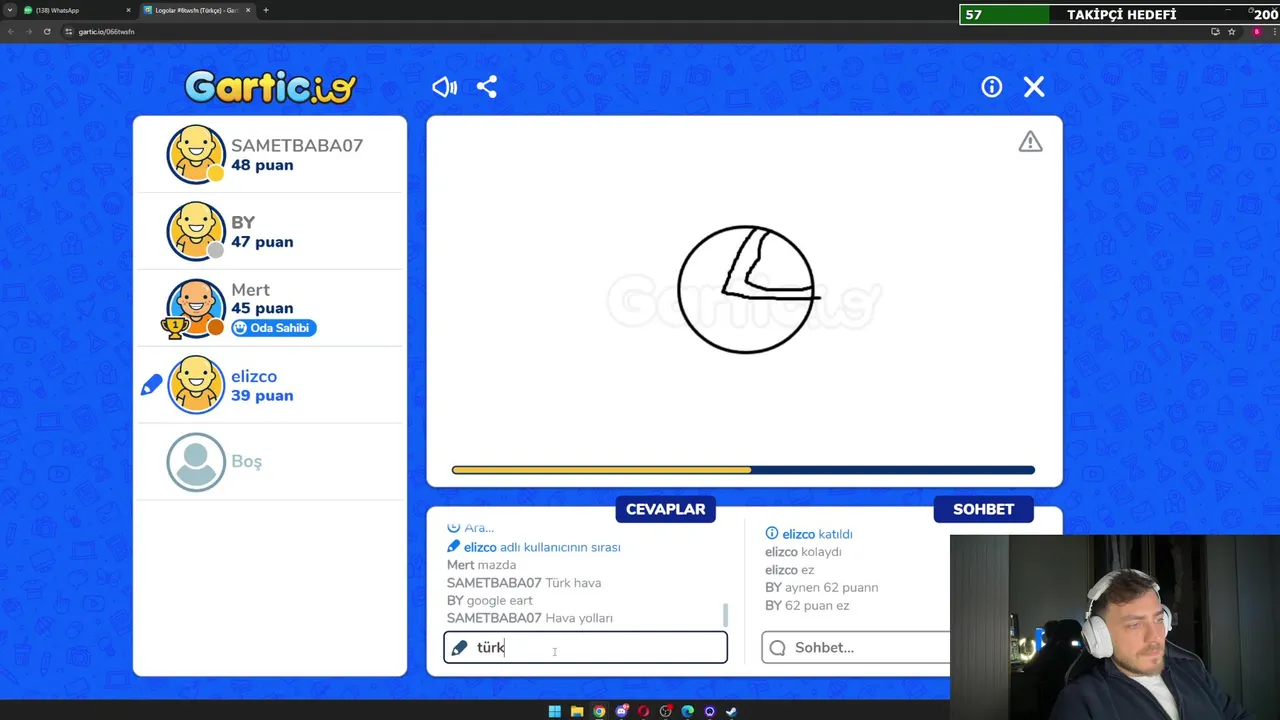Click the elizco katıldı chat message
The width and height of the screenshot is (1280, 720).
pos(809,534)
